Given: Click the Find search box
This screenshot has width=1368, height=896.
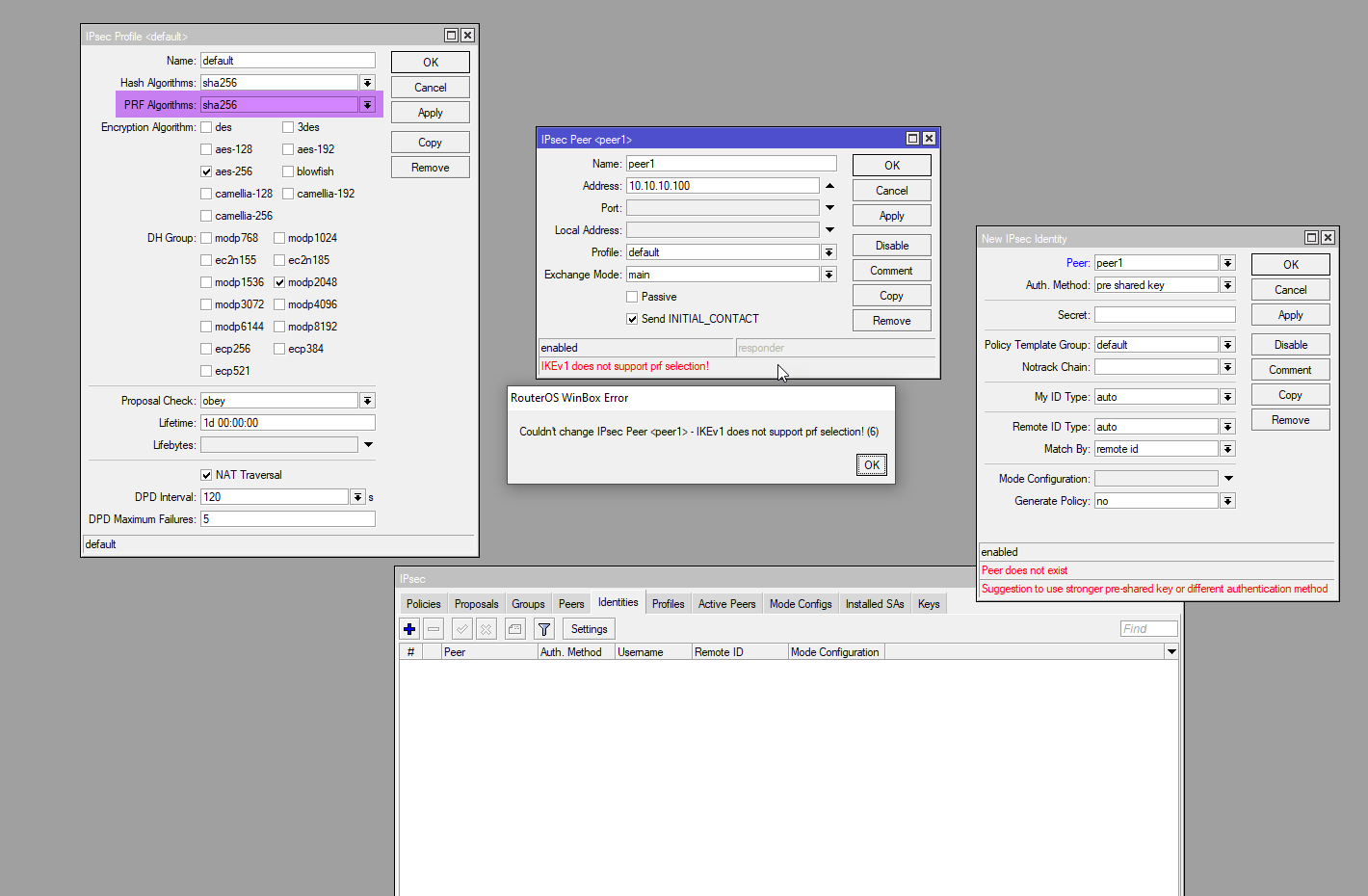Looking at the screenshot, I should tap(1149, 629).
